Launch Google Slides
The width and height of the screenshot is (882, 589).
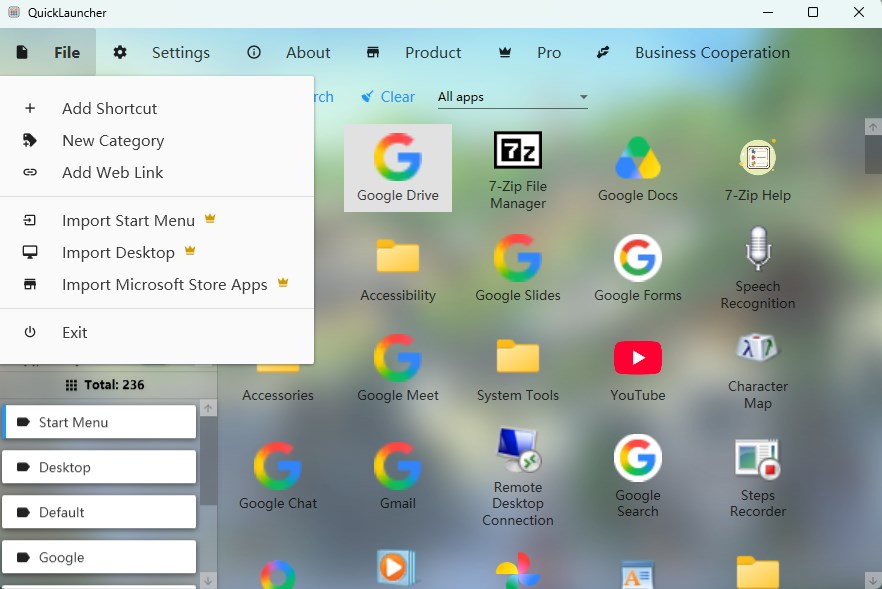coord(518,269)
